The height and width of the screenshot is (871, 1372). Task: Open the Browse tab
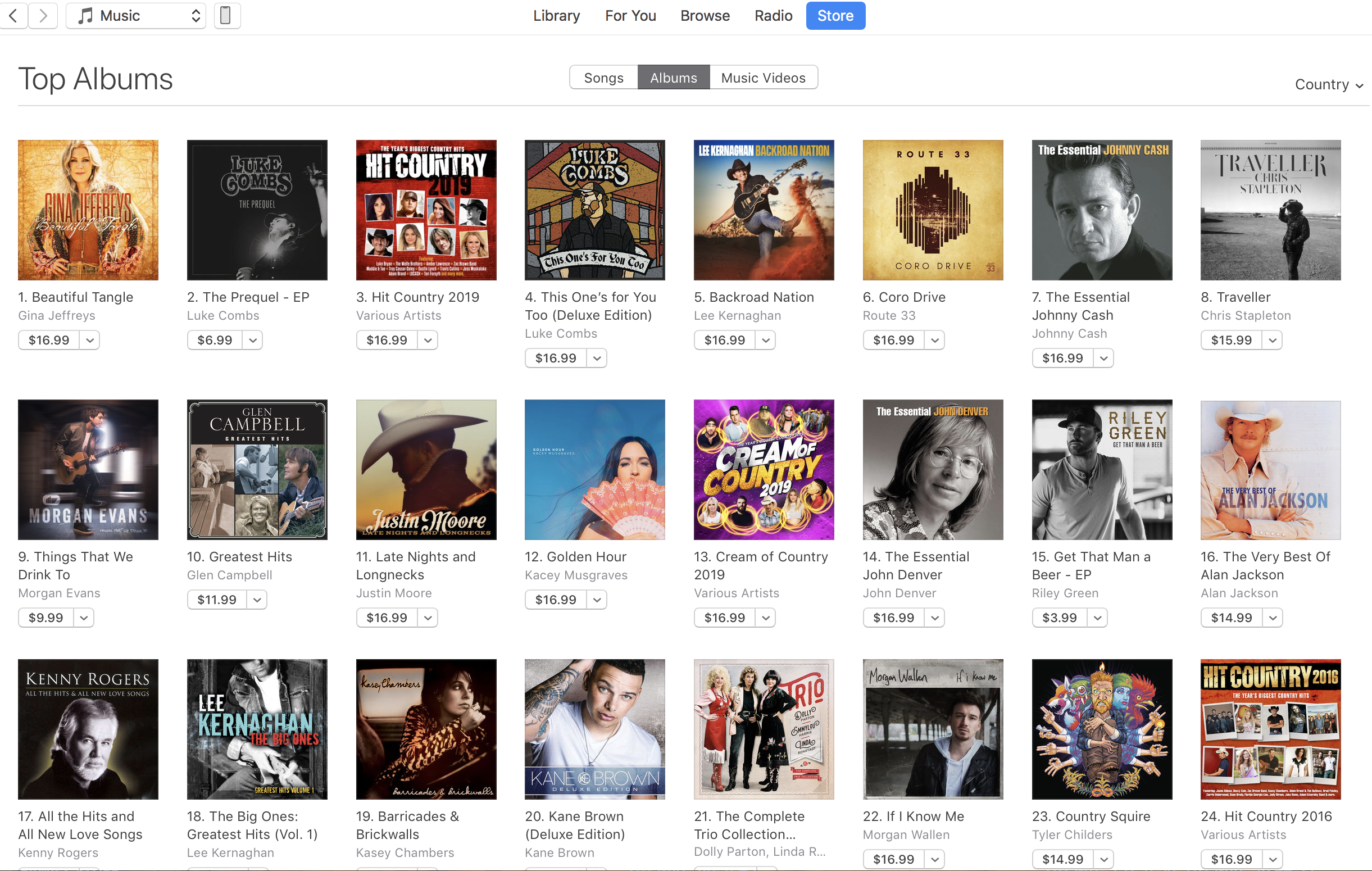705,15
